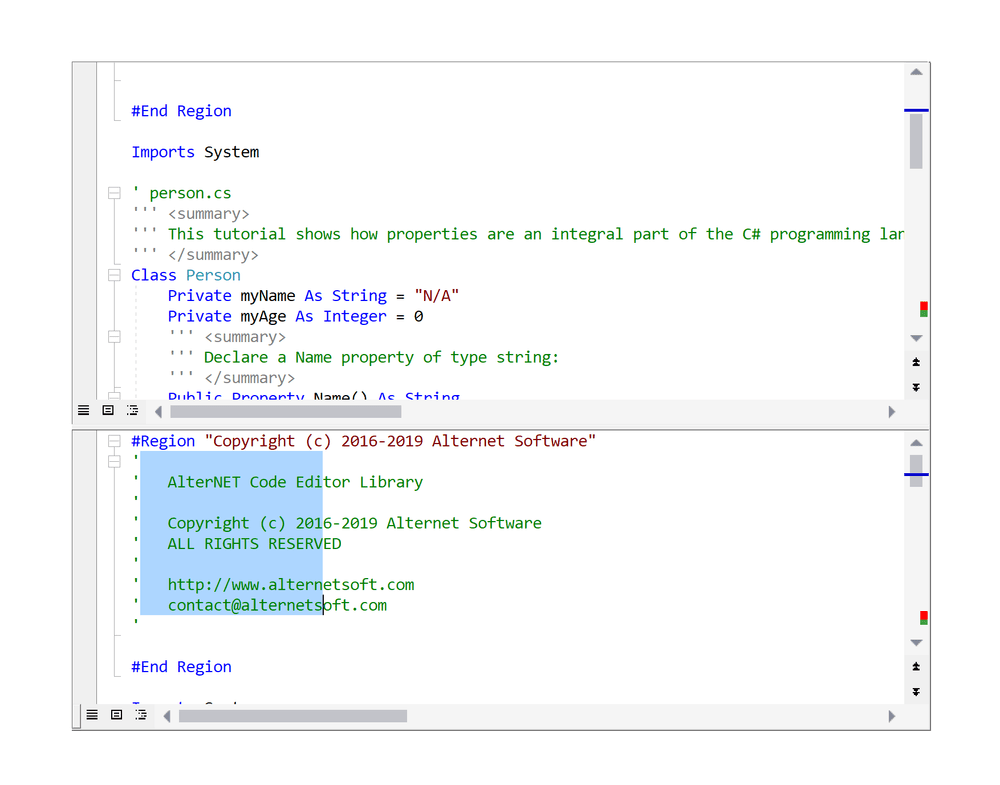
Task: Click the down arrow on the top editor's vertical scrollbar
Action: click(916, 337)
